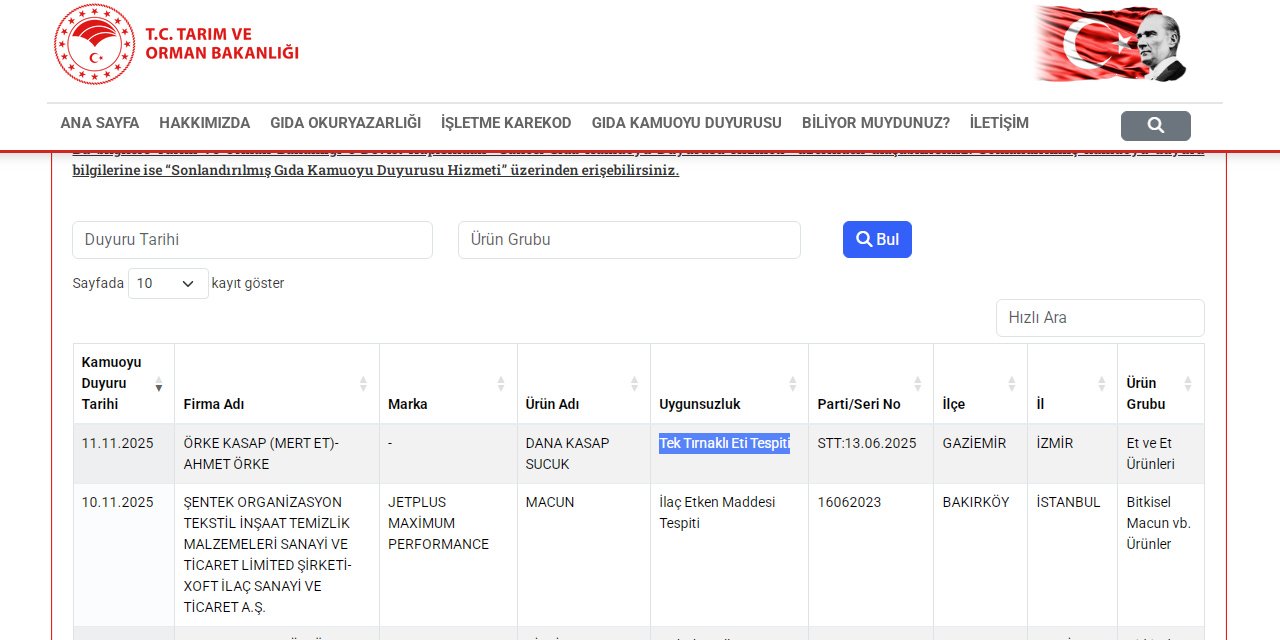Sort table by Firma Adı arrows
This screenshot has height=640, width=1280.
[x=363, y=384]
